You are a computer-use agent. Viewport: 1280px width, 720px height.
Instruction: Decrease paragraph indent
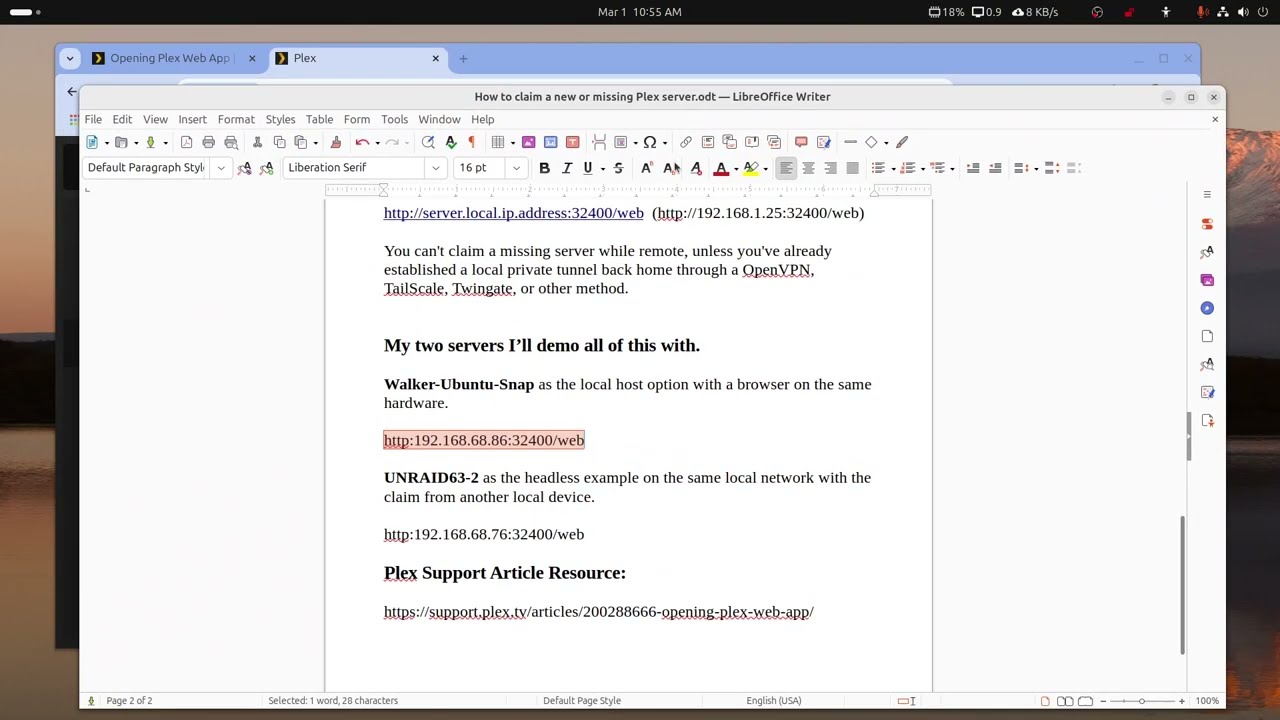click(995, 168)
